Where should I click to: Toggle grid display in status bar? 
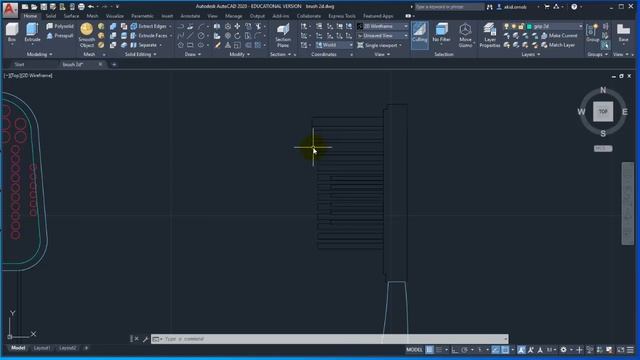coord(429,350)
